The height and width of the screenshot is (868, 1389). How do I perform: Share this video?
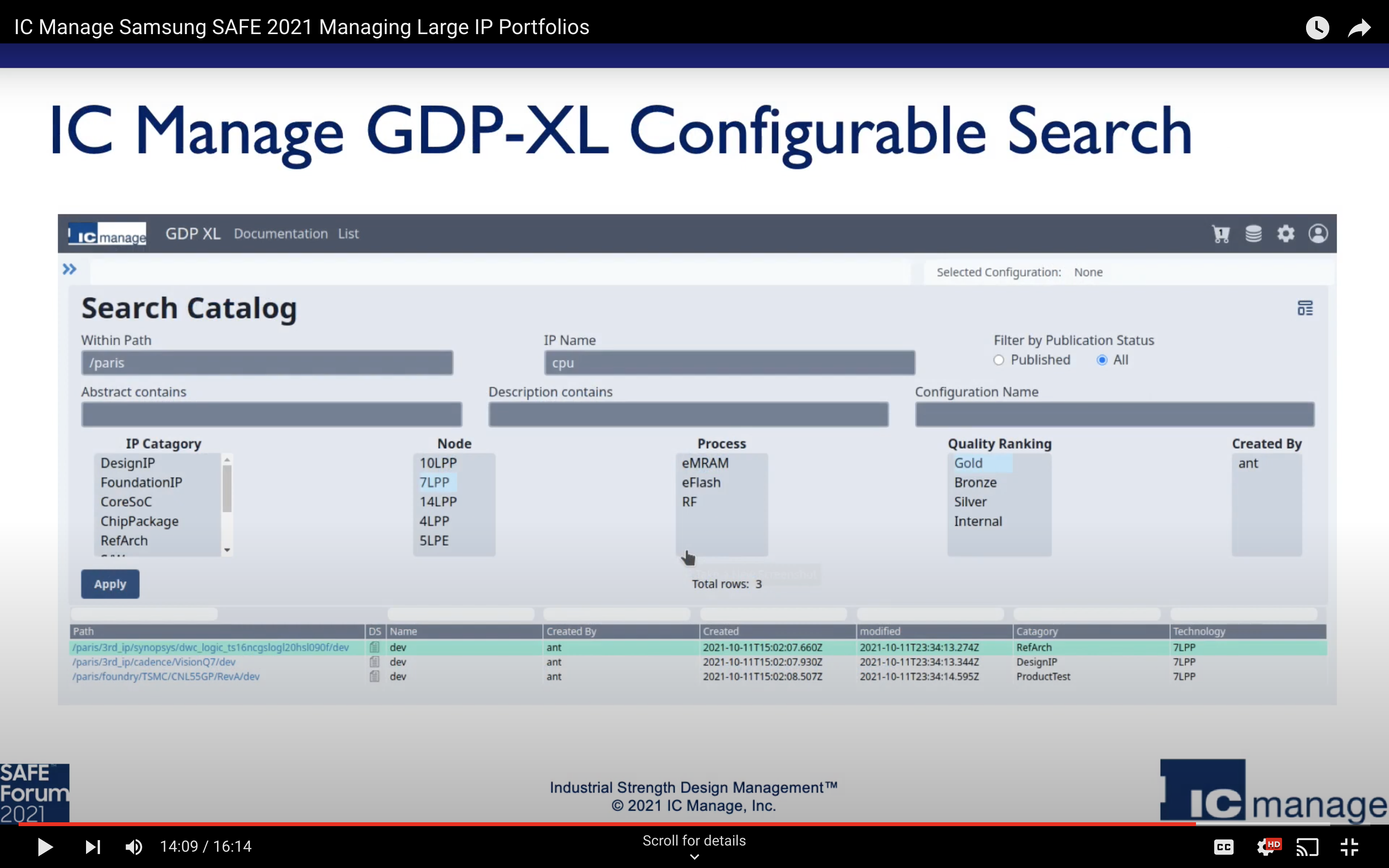[x=1359, y=28]
